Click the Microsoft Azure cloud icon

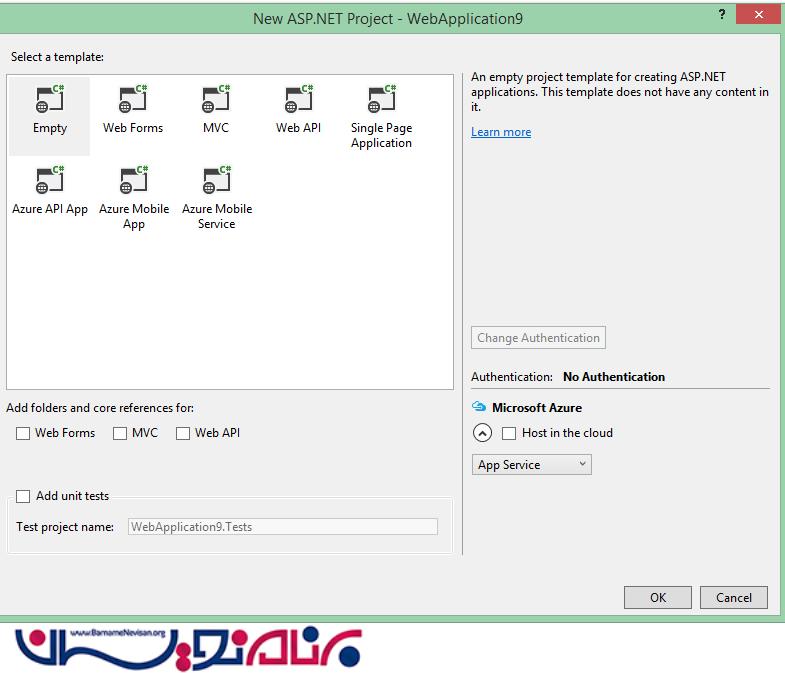click(479, 407)
